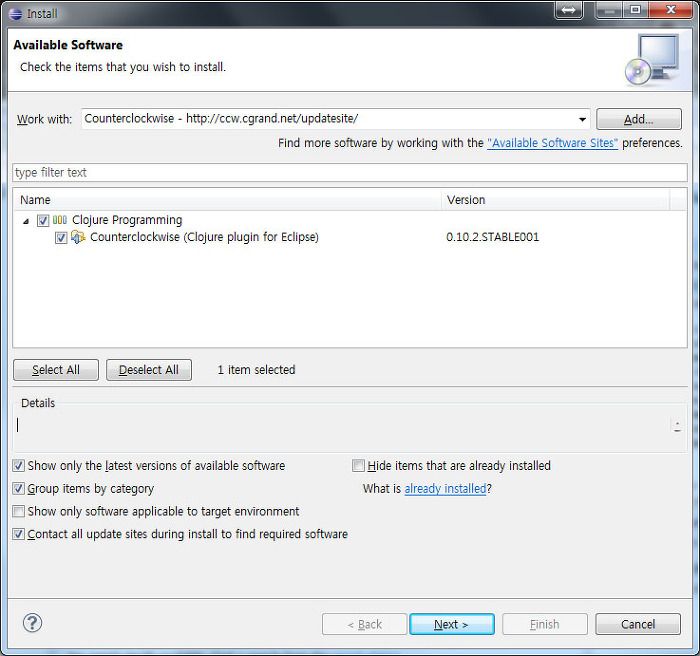This screenshot has width=700, height=656.
Task: Click the Next > button
Action: coord(451,624)
